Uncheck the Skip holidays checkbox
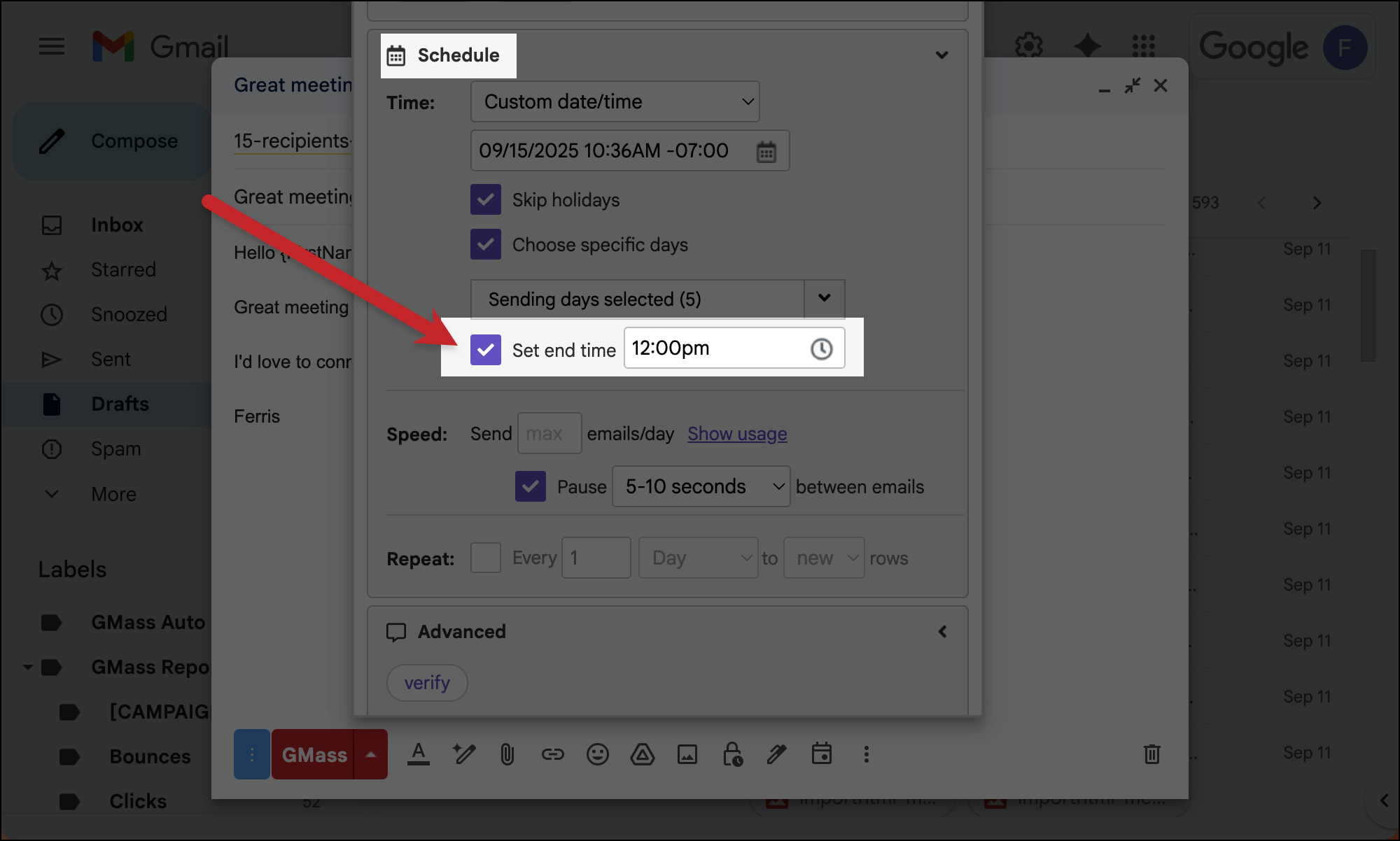 pyautogui.click(x=486, y=200)
